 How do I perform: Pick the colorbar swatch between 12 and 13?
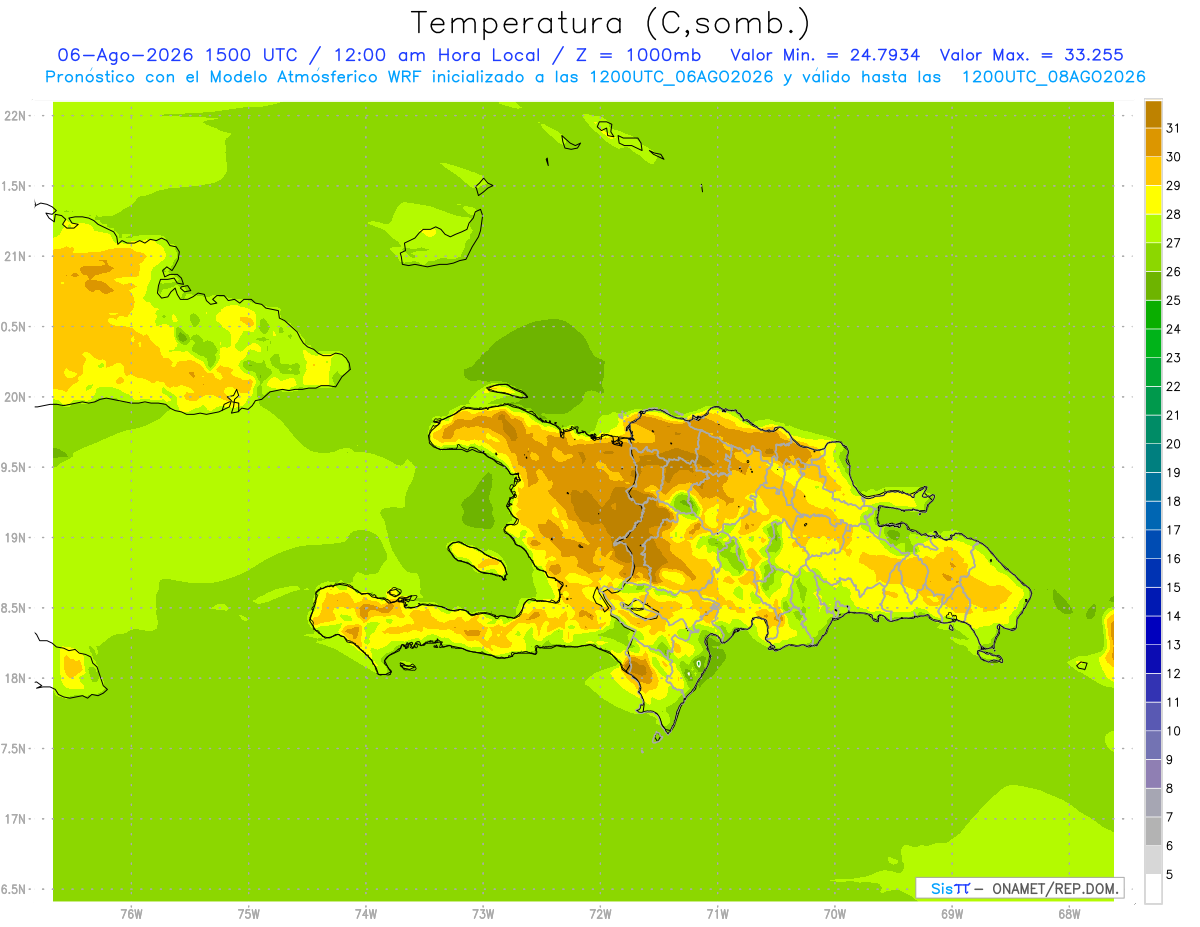tap(1153, 659)
